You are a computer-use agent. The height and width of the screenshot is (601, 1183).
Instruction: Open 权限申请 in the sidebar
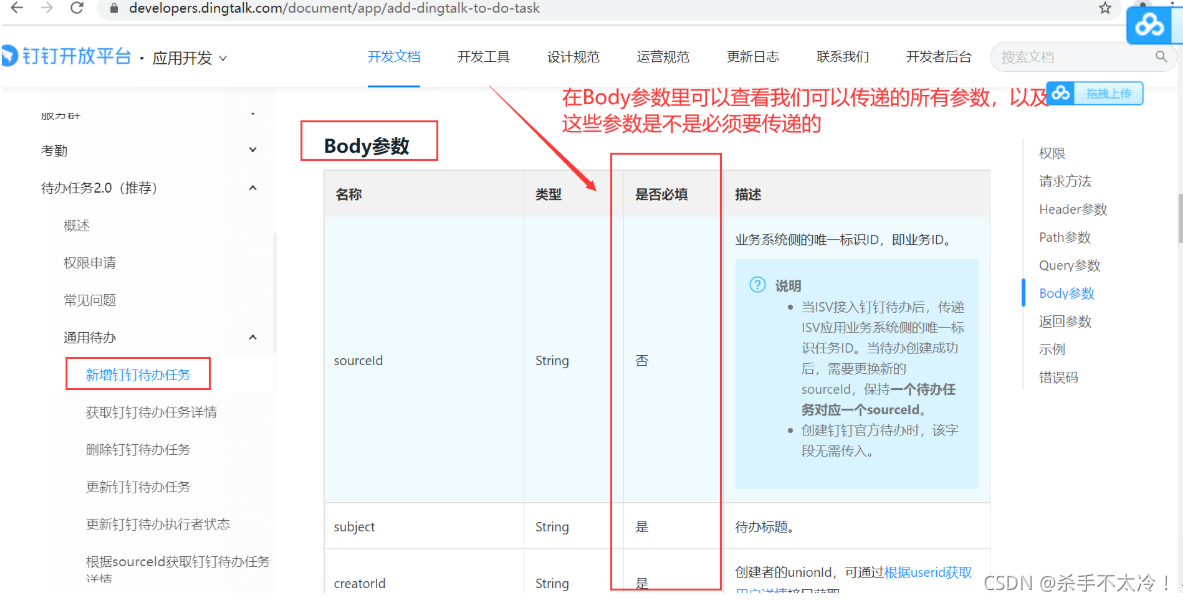(90, 263)
